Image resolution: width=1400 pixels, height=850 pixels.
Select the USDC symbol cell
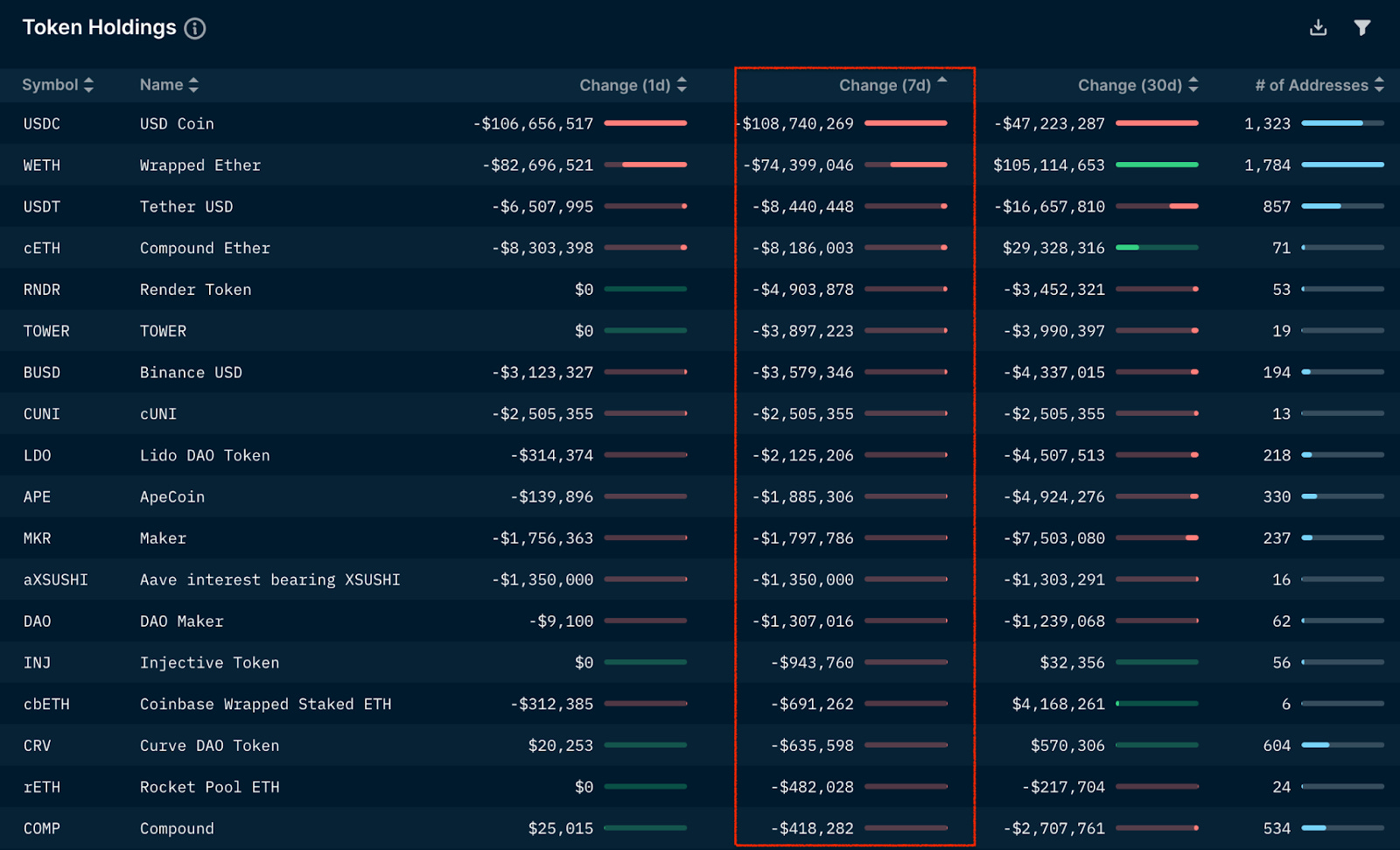[x=42, y=124]
